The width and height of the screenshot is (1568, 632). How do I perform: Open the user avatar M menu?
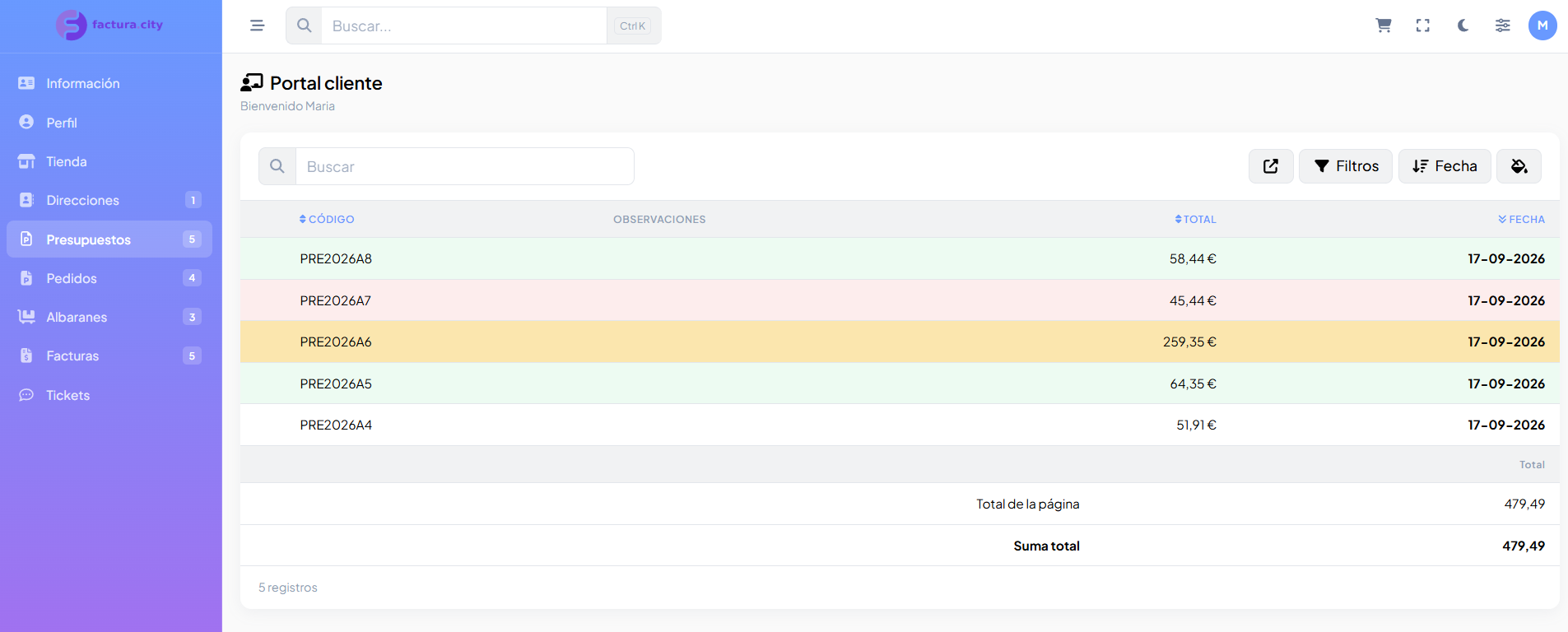(x=1542, y=26)
